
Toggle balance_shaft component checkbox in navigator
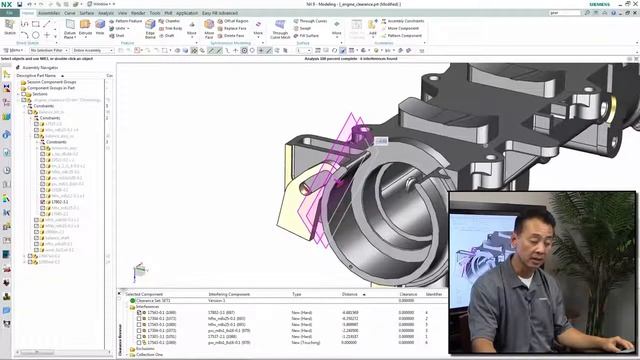click(x=36, y=238)
